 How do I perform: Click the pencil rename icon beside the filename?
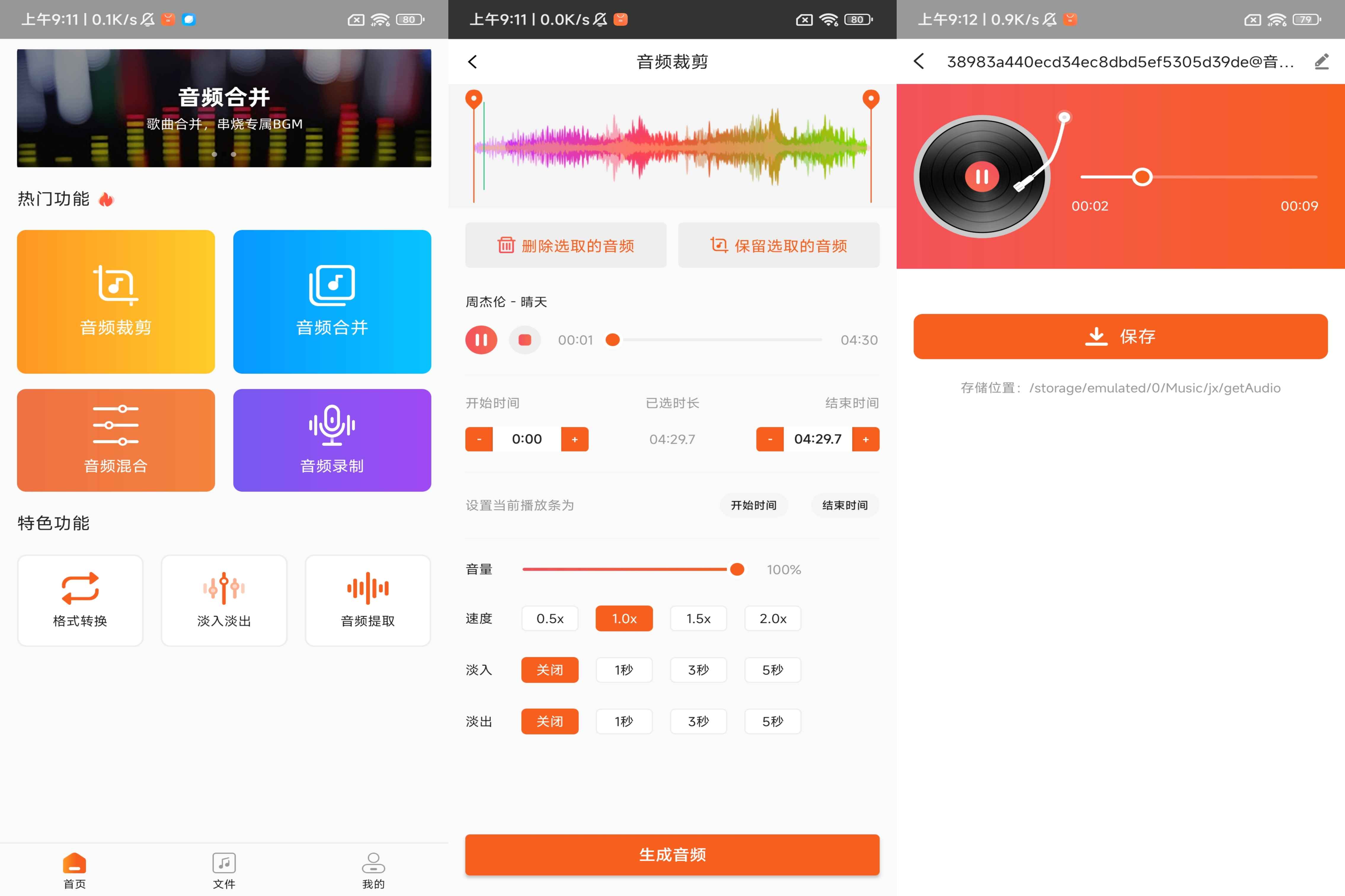pyautogui.click(x=1321, y=62)
